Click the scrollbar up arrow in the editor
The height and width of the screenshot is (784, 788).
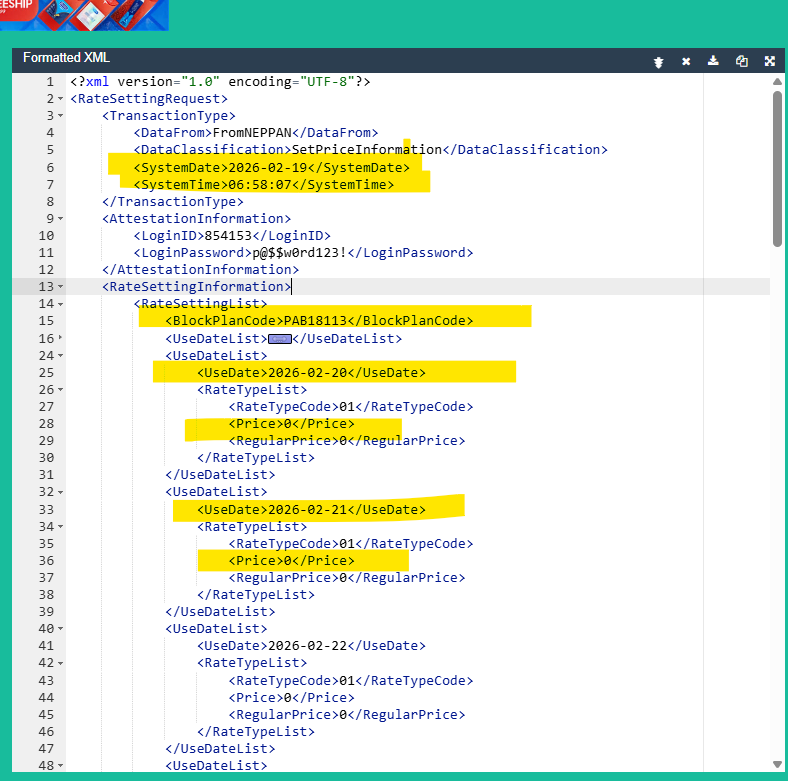pyautogui.click(x=777, y=81)
